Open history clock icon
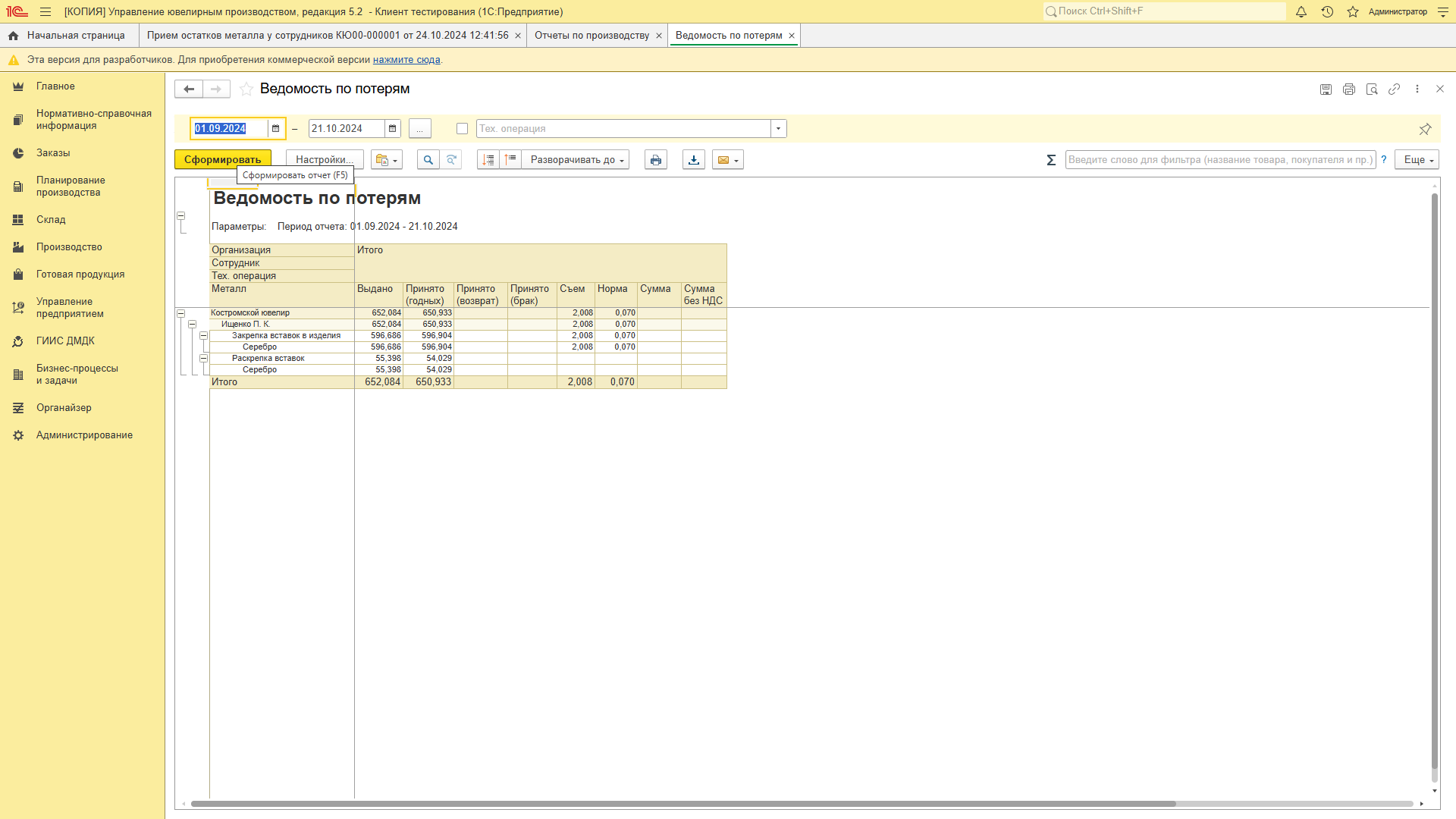Viewport: 1456px width, 819px height. point(1327,12)
